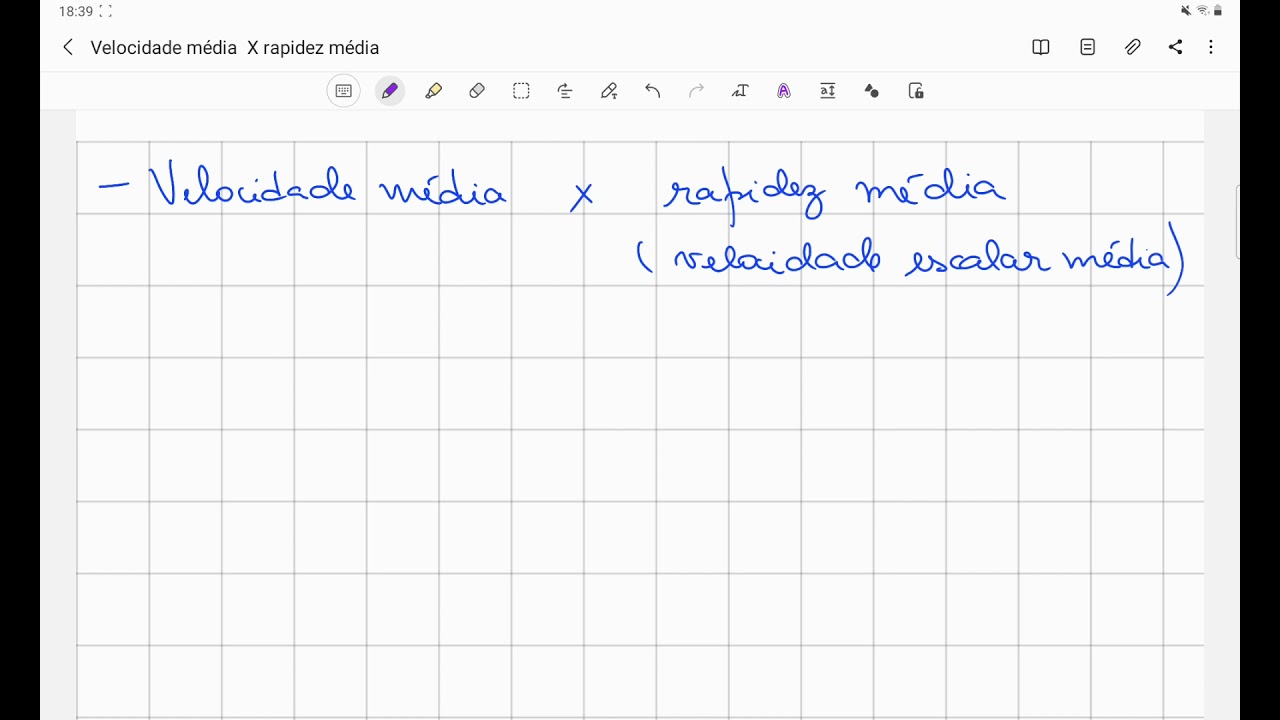The image size is (1280, 720).
Task: Open the straighten handwriting tool
Action: pyautogui.click(x=565, y=91)
